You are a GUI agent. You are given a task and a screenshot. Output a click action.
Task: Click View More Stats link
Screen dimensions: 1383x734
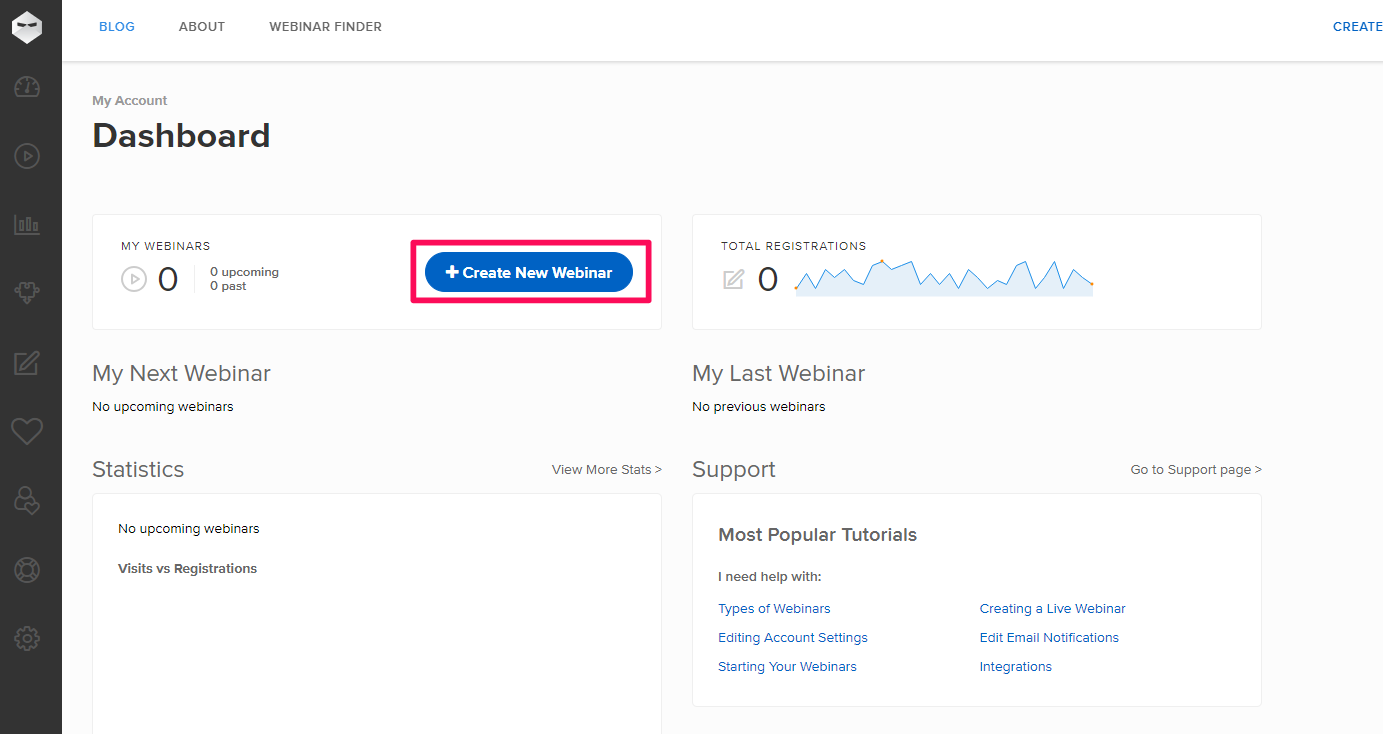[606, 468]
